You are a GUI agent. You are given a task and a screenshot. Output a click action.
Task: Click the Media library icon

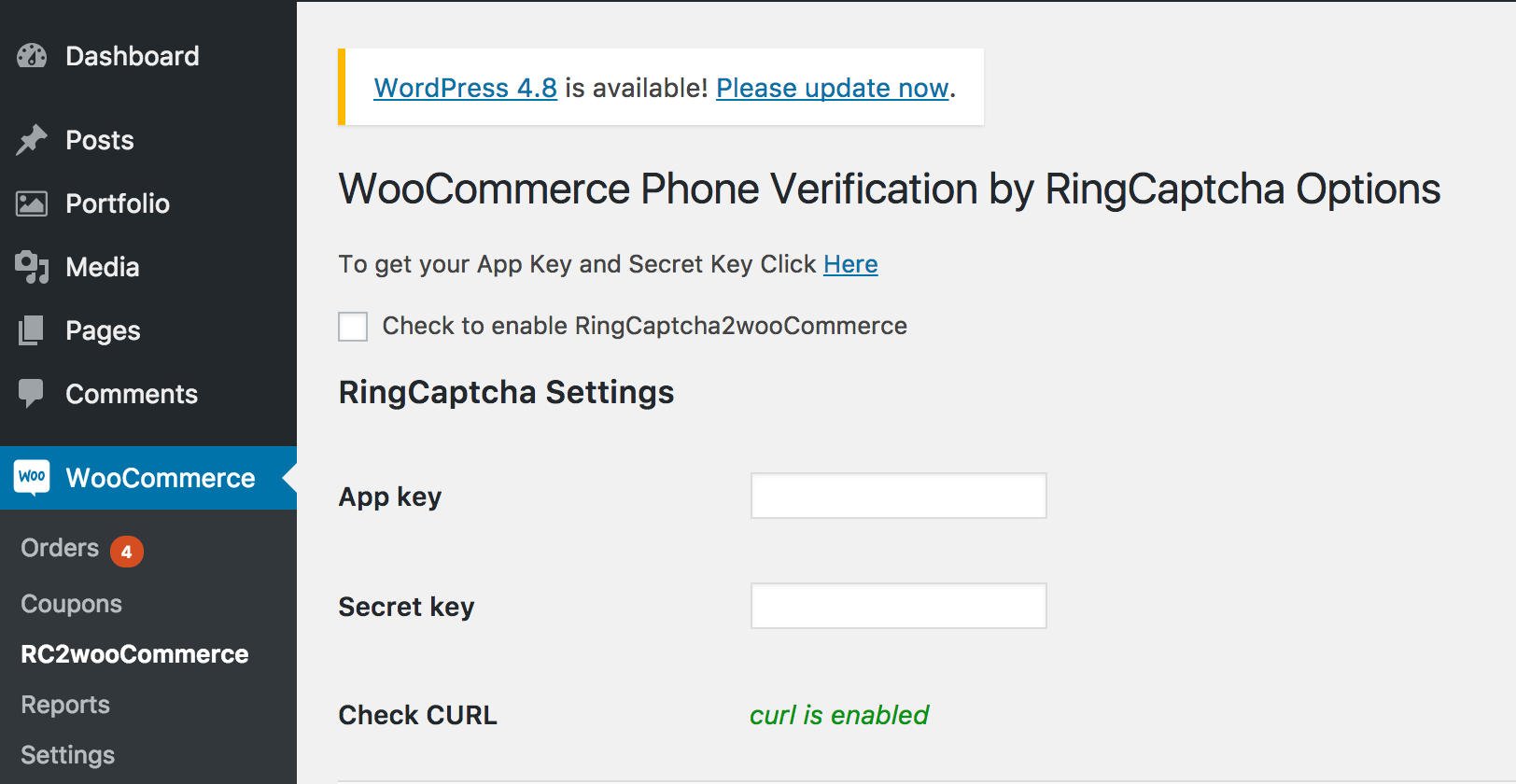pyautogui.click(x=32, y=267)
